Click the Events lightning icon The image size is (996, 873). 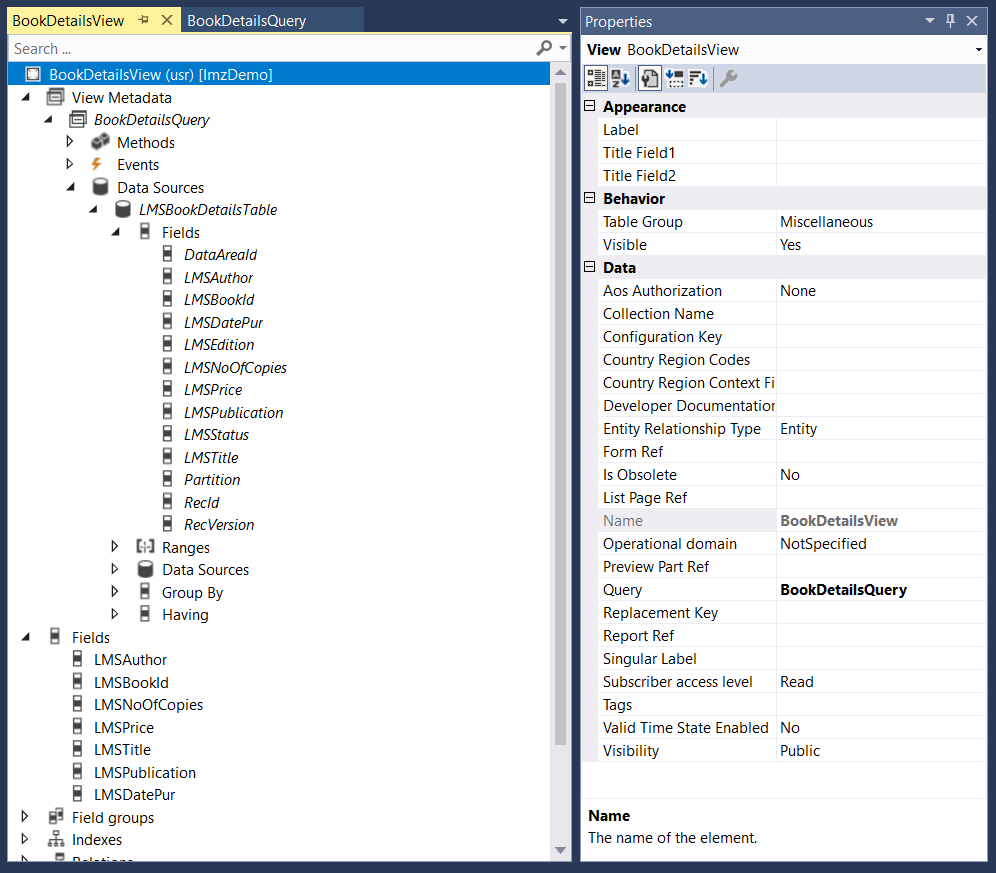(98, 165)
